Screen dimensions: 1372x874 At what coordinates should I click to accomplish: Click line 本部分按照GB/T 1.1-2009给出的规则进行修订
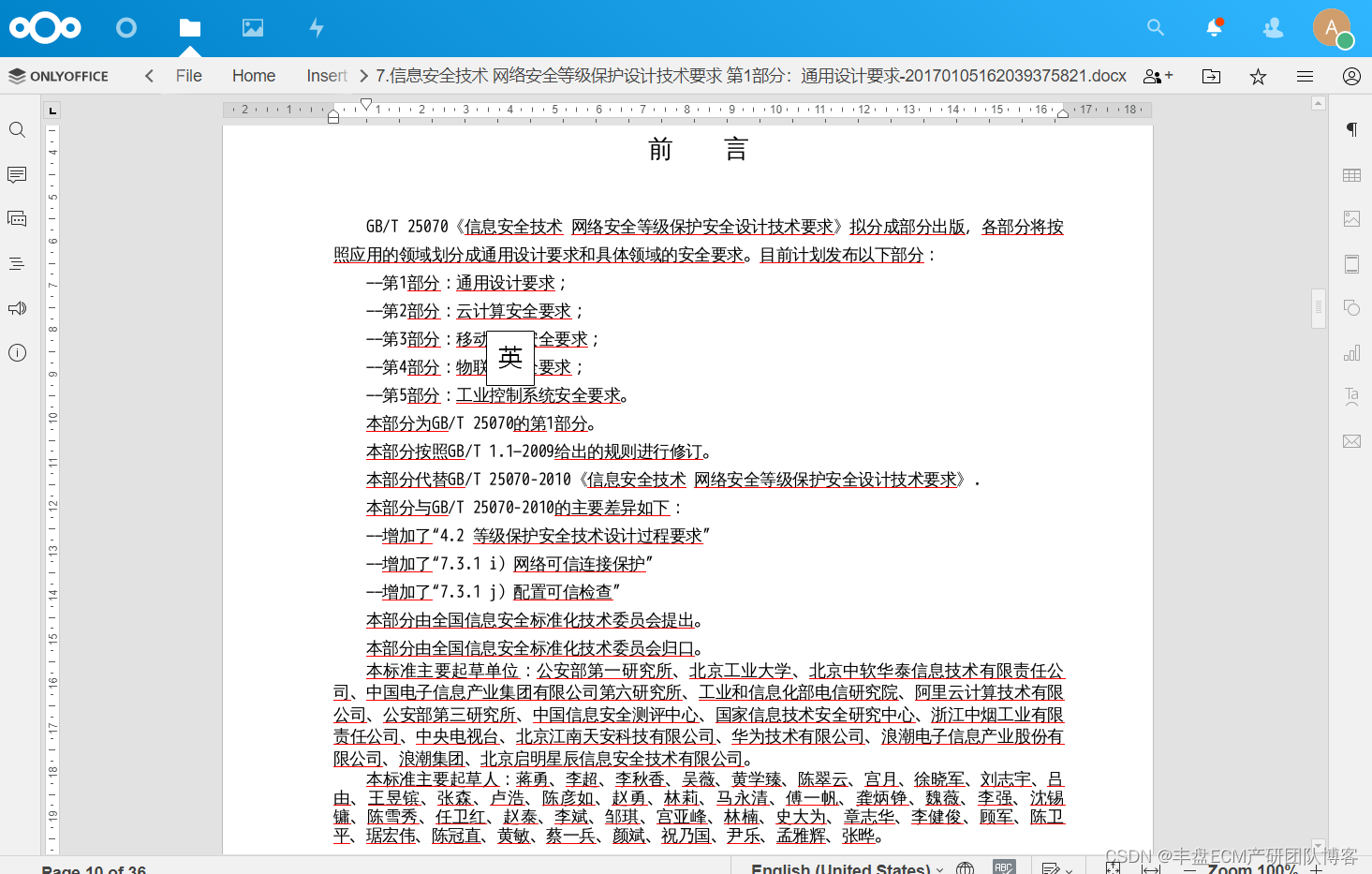pos(538,452)
